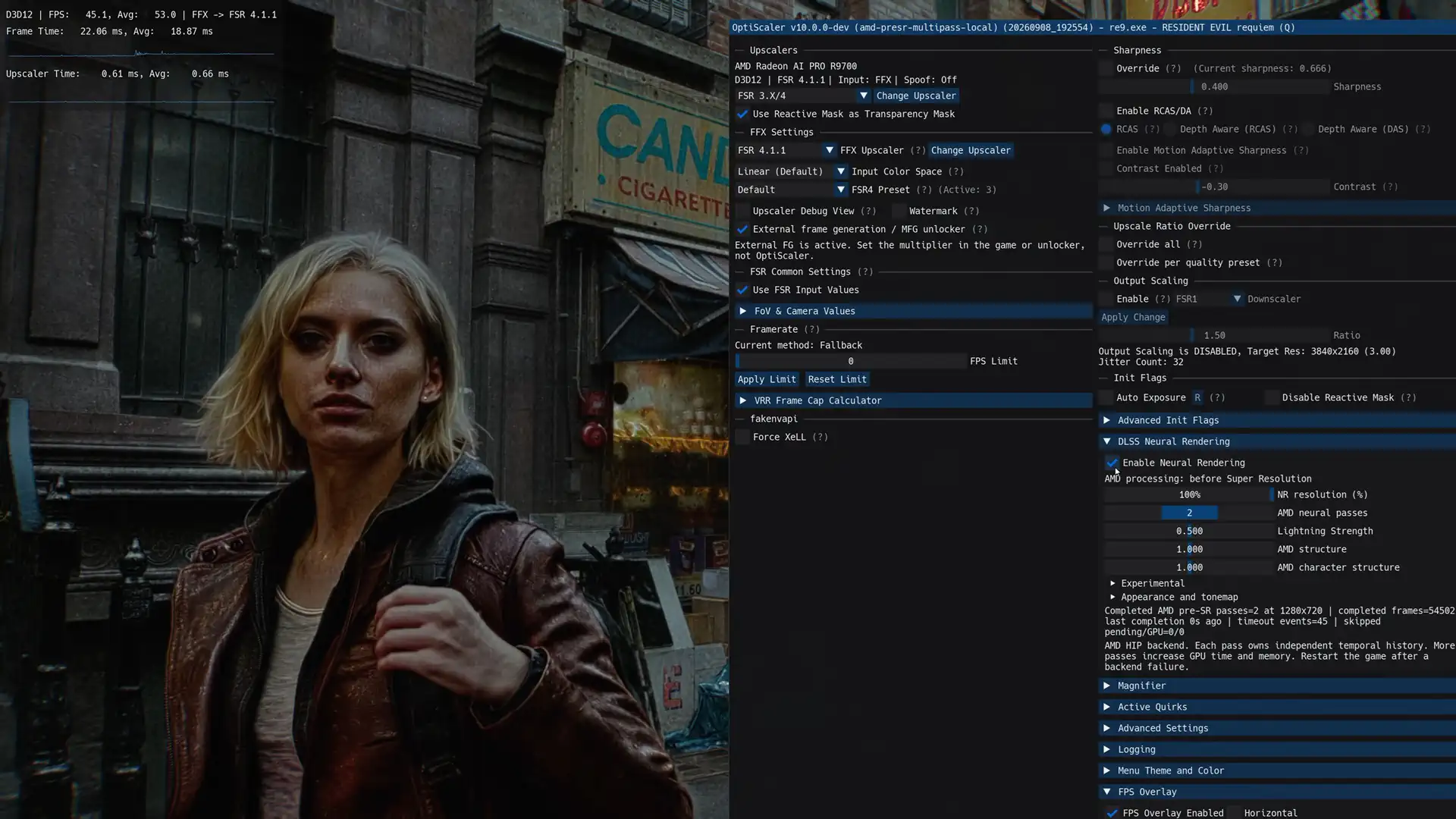1456x819 pixels.
Task: Expand the Logging section
Action: point(1277,749)
